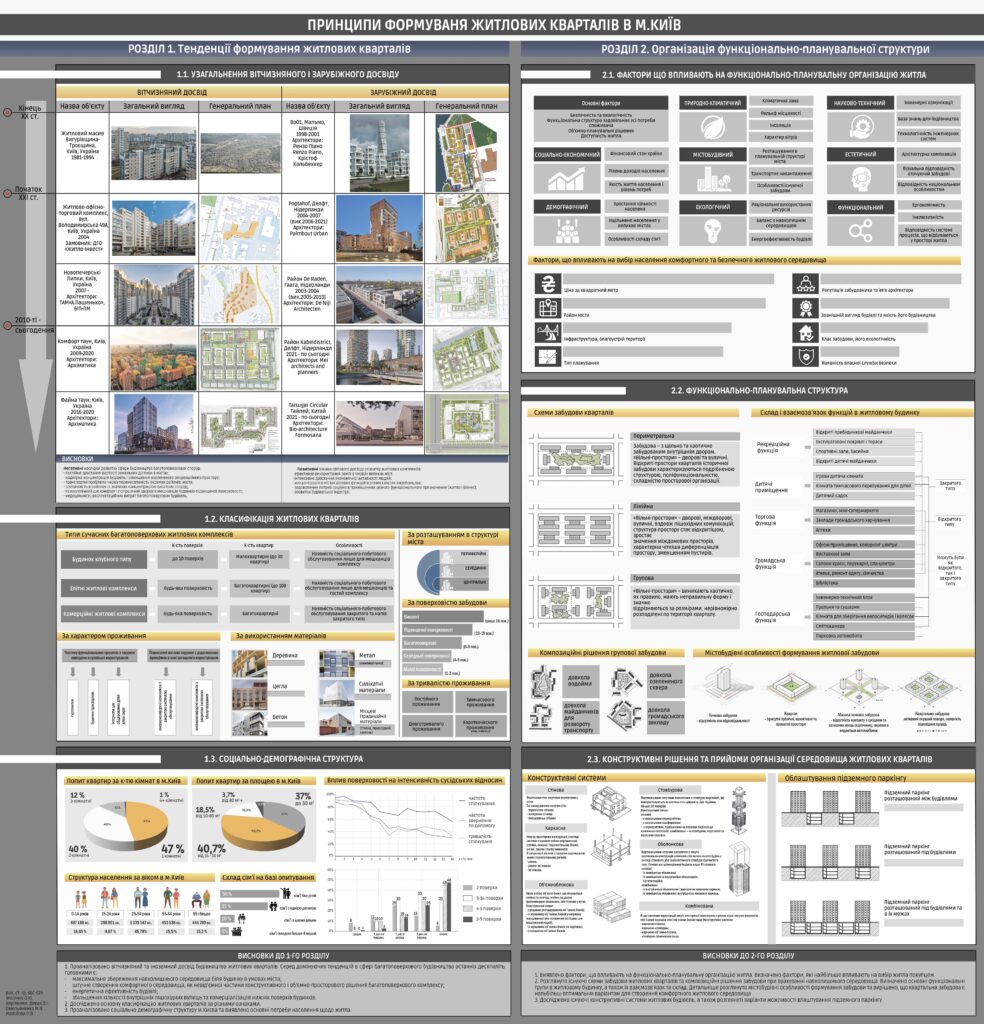Click the house with checkmark class icon
This screenshot has width=984, height=1024.
coord(805,332)
